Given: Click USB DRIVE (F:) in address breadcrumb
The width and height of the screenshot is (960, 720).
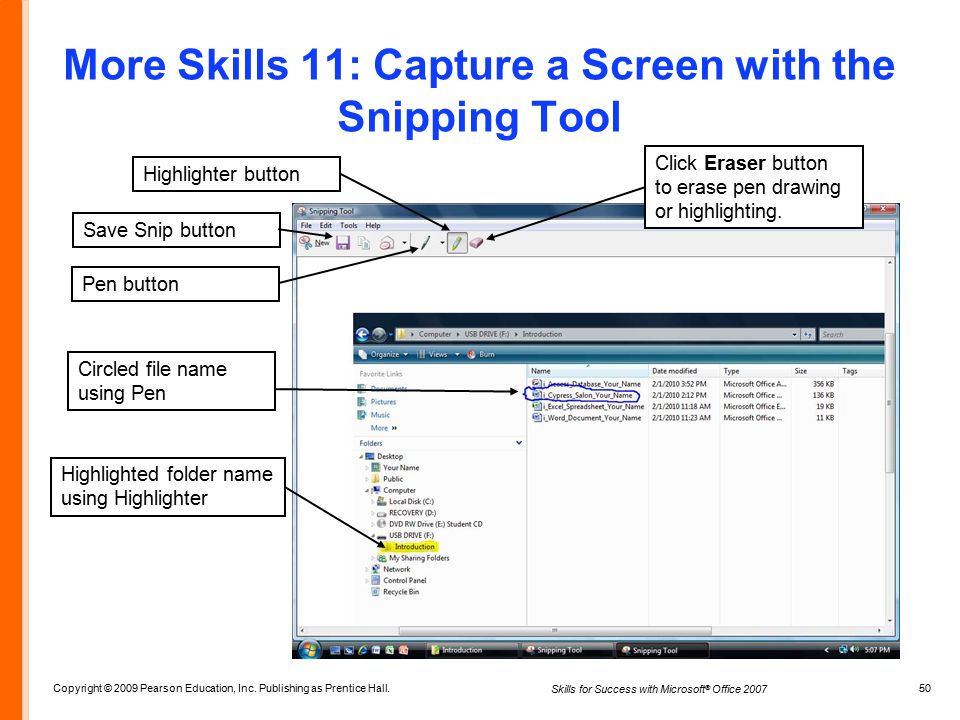Looking at the screenshot, I should 487,334.
